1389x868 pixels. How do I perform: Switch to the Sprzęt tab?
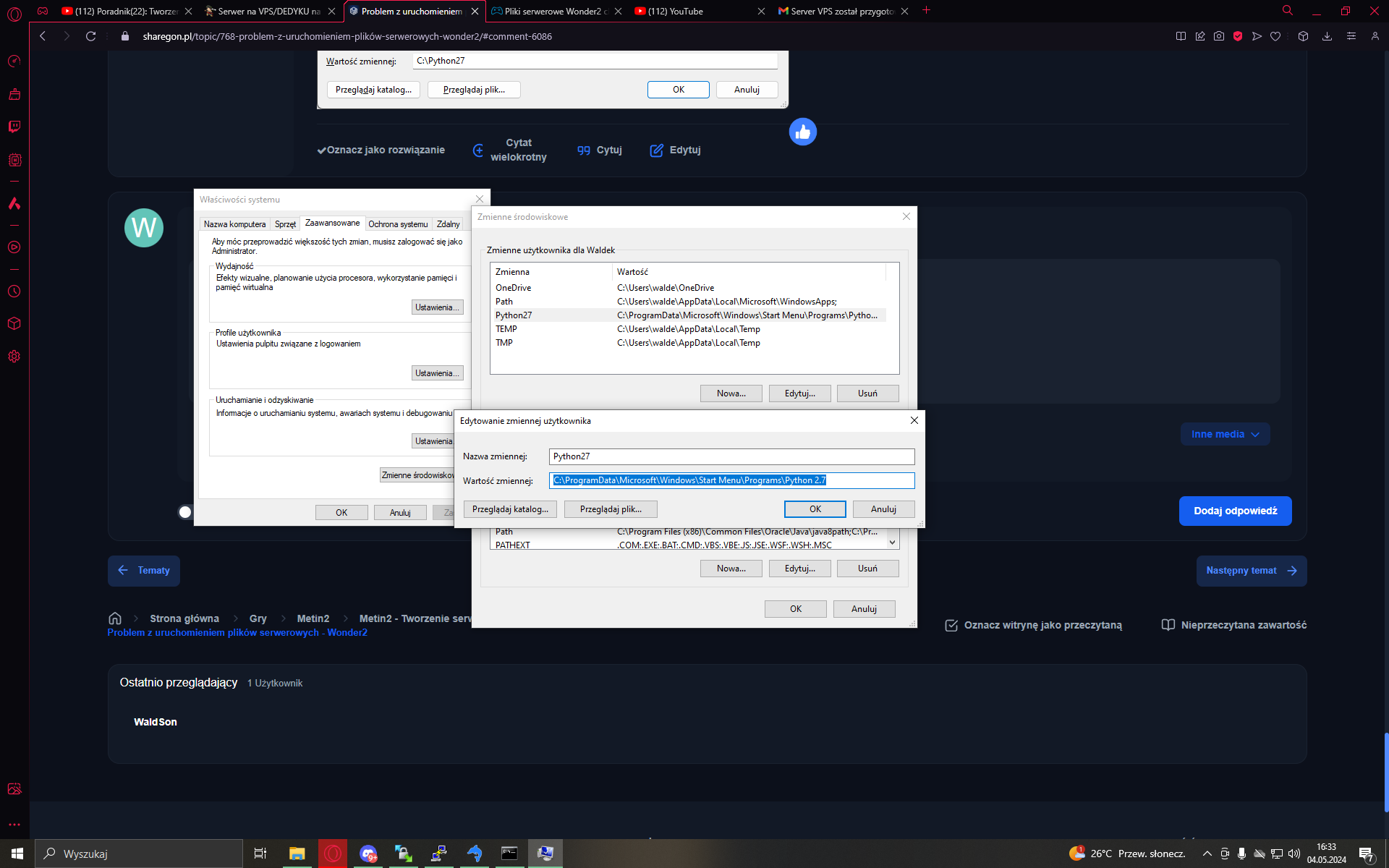click(x=285, y=224)
